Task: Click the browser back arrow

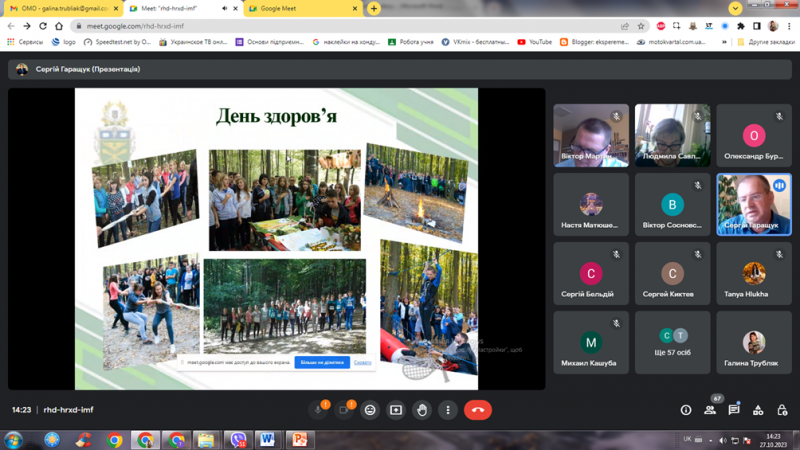Action: (11, 26)
